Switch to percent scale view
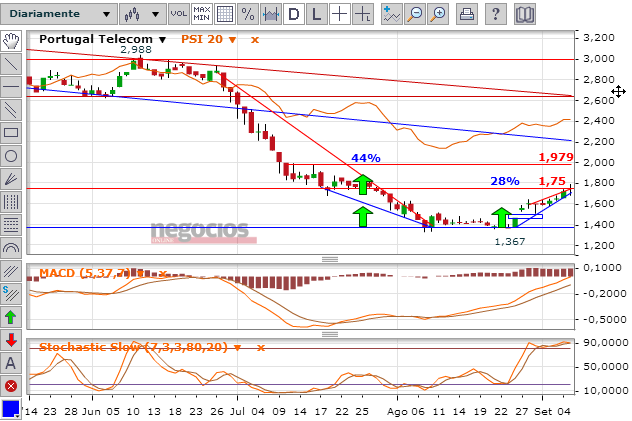The width and height of the screenshot is (632, 421). (248, 14)
